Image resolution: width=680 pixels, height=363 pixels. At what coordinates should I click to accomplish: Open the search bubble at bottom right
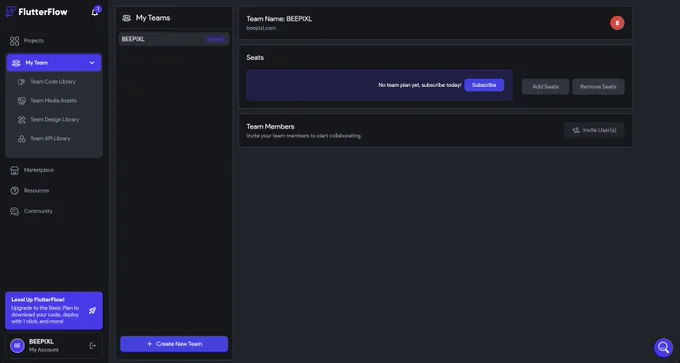[x=664, y=347]
